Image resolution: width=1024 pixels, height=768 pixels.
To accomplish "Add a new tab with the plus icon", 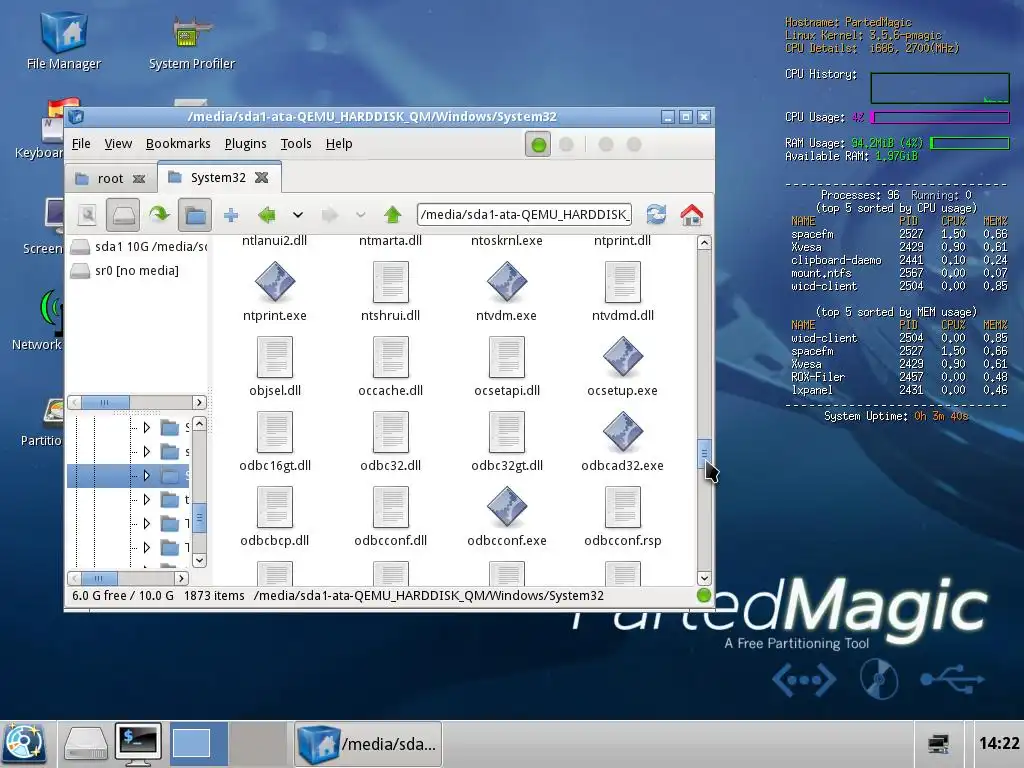I will click(231, 215).
